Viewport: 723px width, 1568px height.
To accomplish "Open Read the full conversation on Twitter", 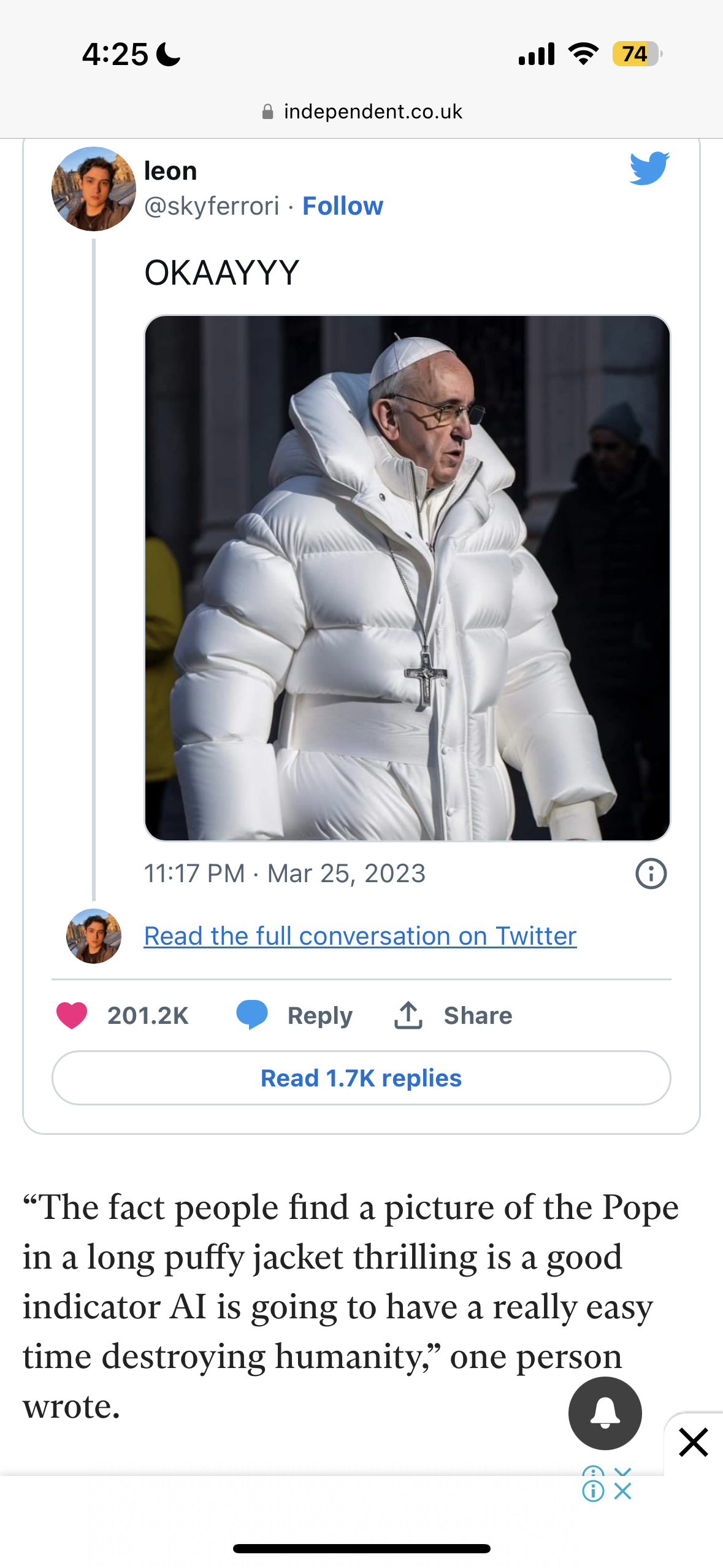I will pos(360,936).
